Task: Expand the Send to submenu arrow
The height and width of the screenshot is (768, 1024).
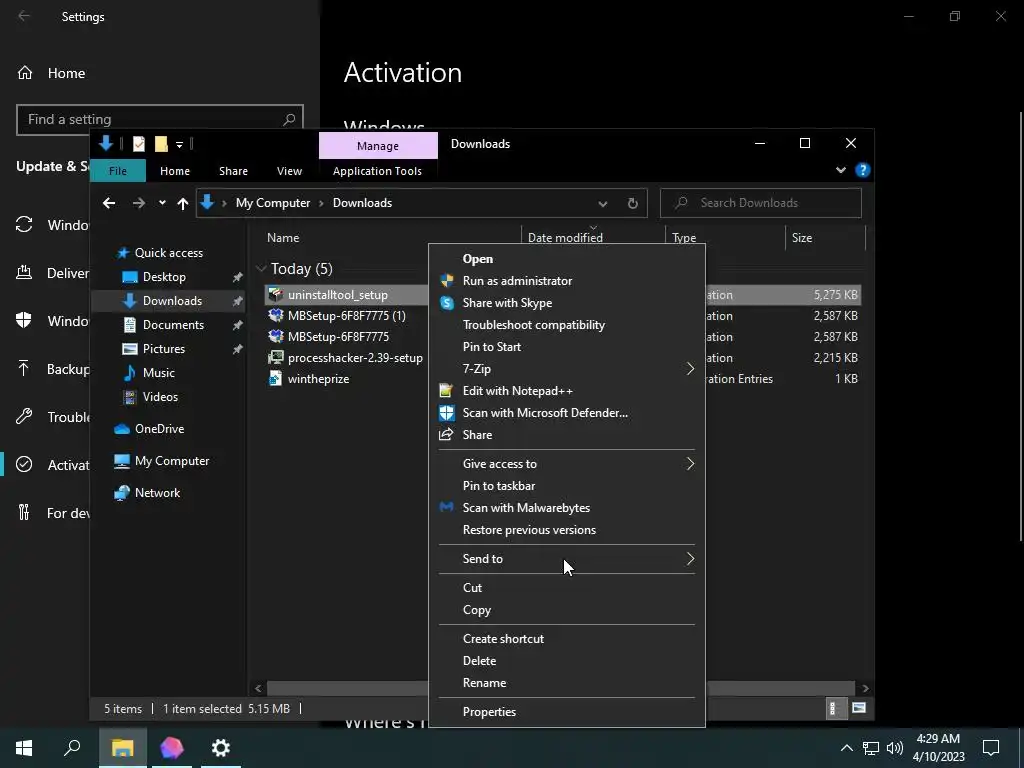Action: (x=690, y=559)
